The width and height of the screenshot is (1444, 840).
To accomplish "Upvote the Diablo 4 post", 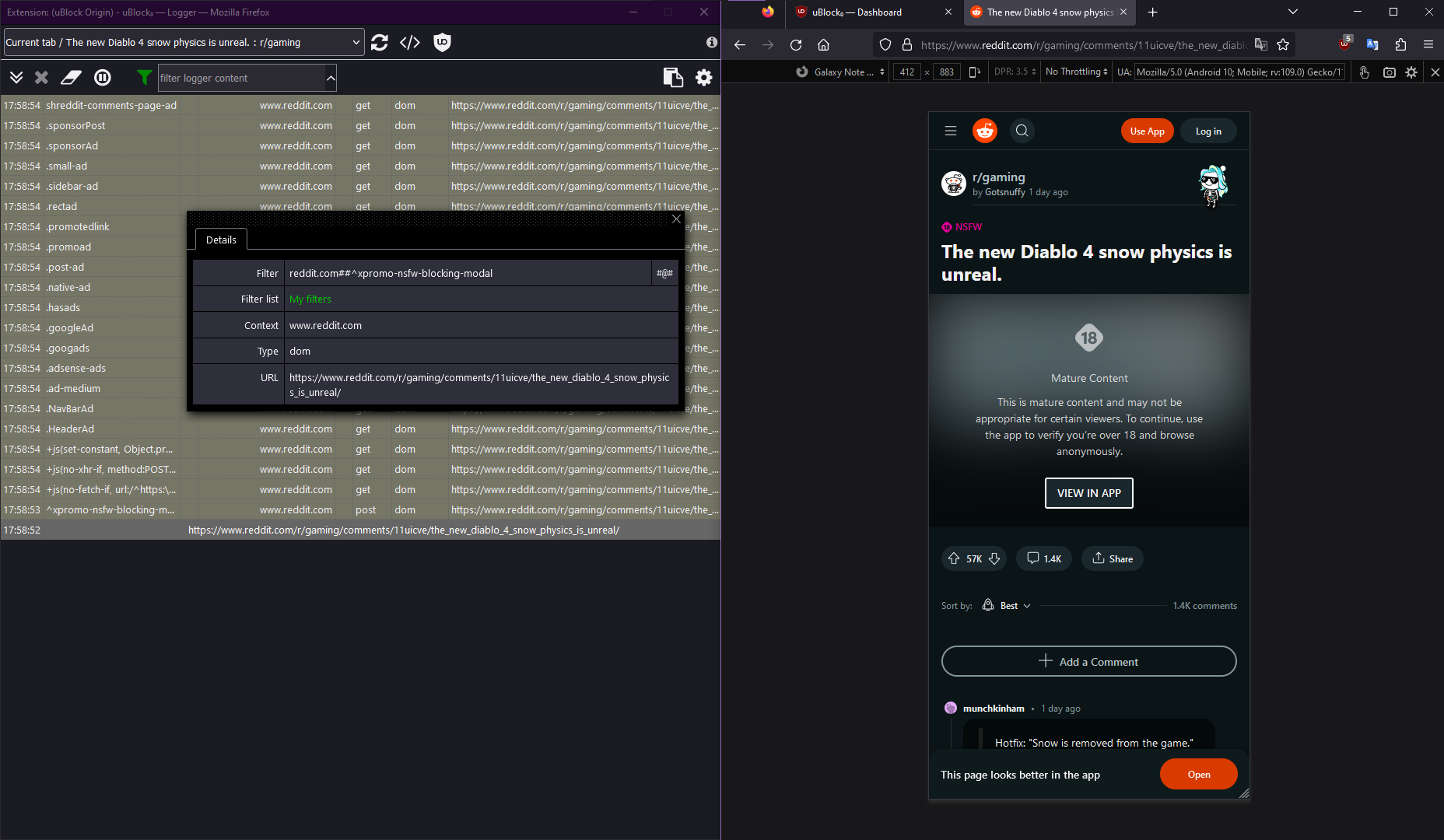I will click(x=954, y=558).
